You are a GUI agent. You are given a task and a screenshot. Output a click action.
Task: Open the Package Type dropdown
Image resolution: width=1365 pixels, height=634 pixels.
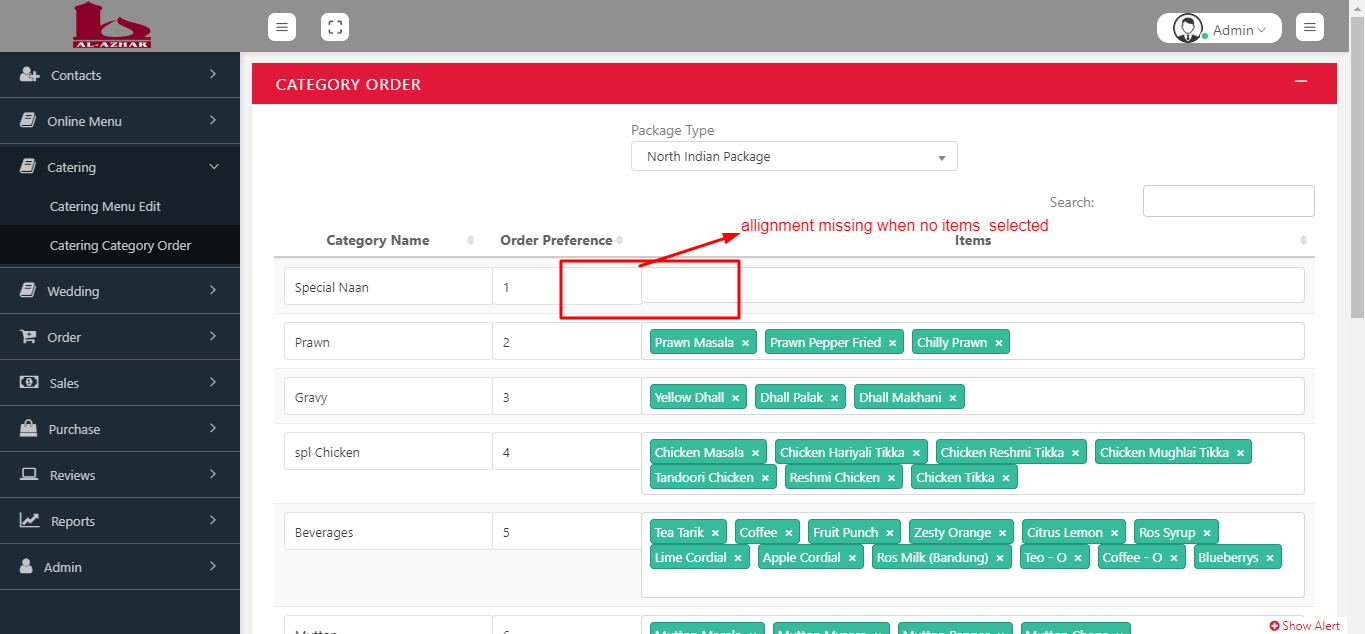click(x=794, y=157)
